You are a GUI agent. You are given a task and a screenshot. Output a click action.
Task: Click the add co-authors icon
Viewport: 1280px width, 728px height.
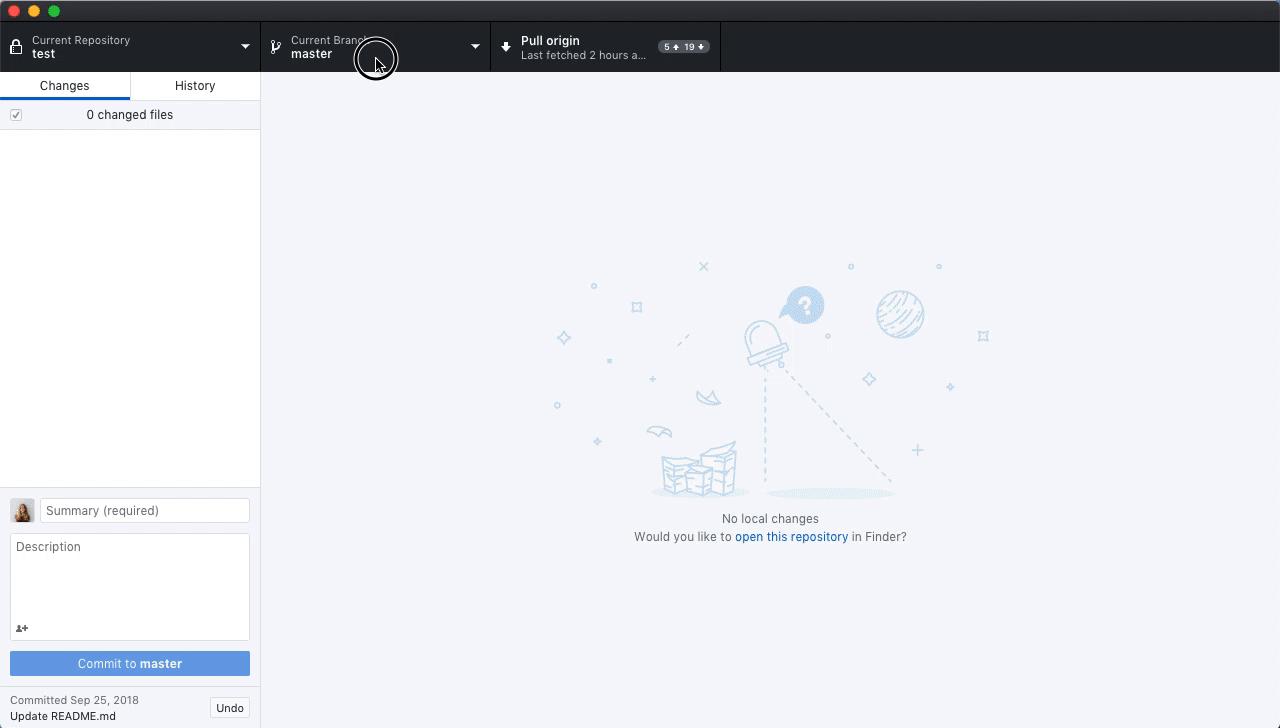(x=22, y=628)
